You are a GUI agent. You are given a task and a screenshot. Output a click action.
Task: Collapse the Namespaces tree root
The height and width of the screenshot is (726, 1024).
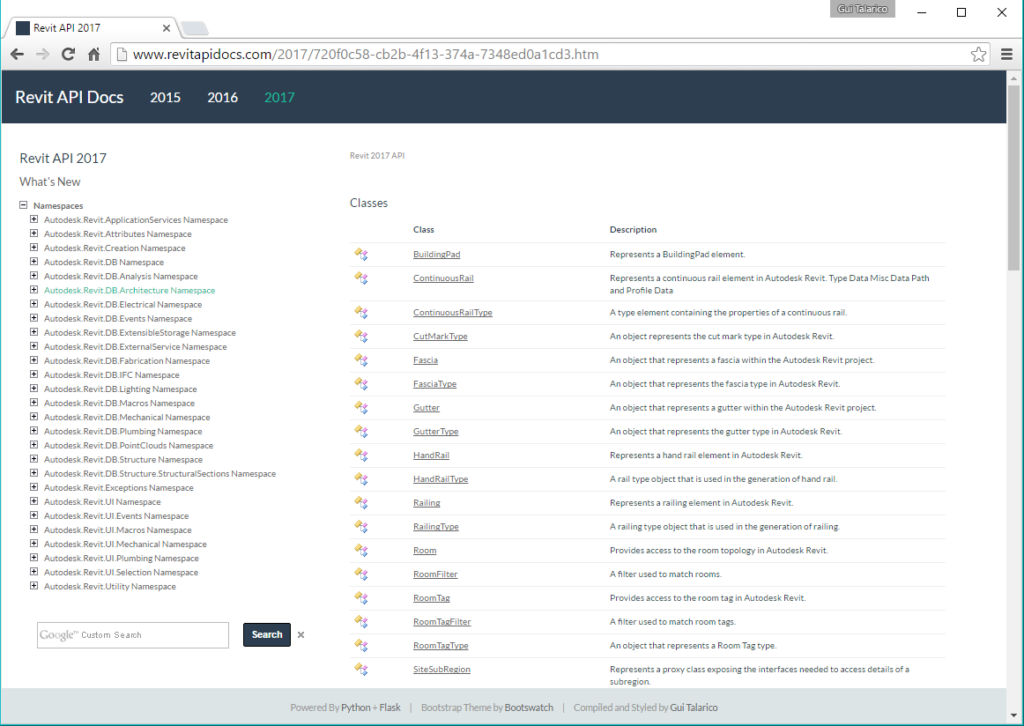tap(24, 205)
